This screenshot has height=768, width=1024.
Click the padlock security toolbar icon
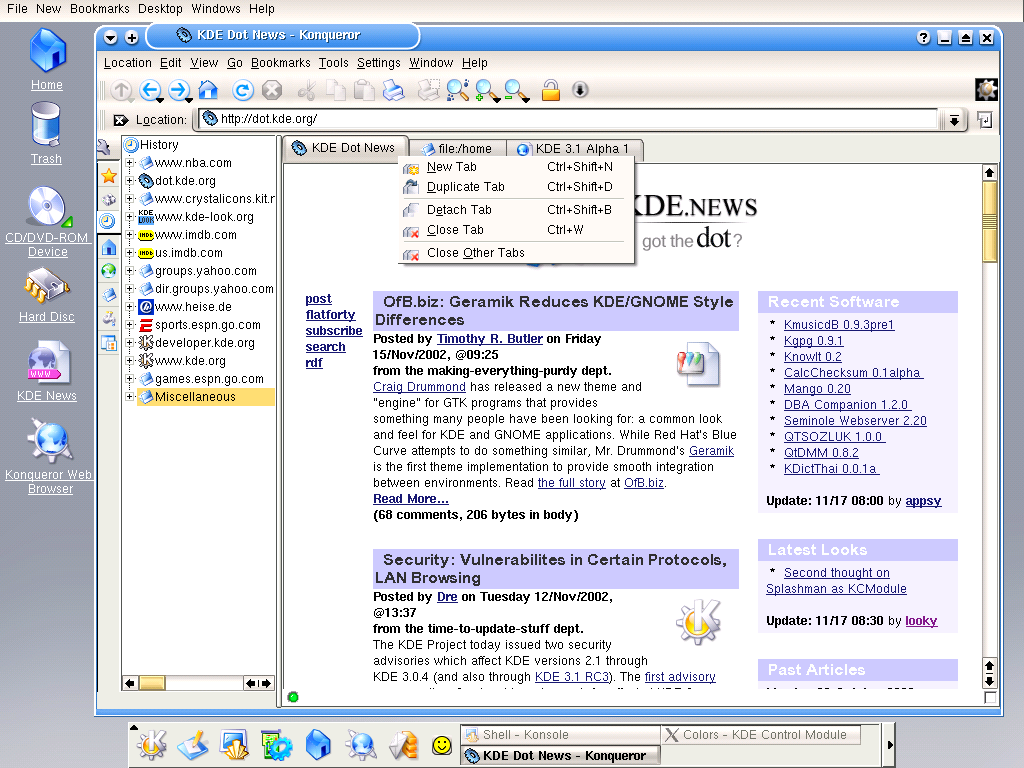point(550,91)
